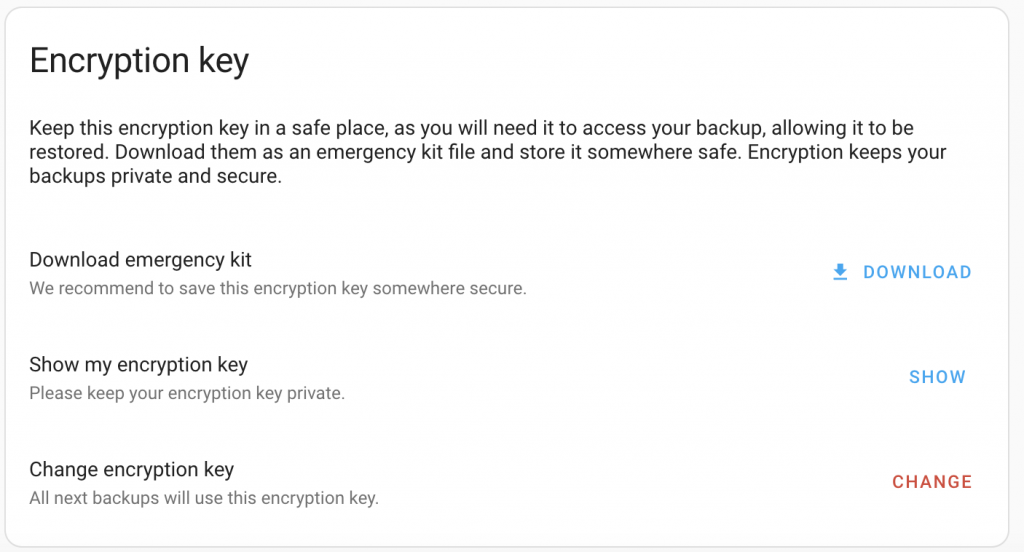The width and height of the screenshot is (1024, 552).
Task: Click the "Show my encryption key" row title
Action: click(x=138, y=364)
